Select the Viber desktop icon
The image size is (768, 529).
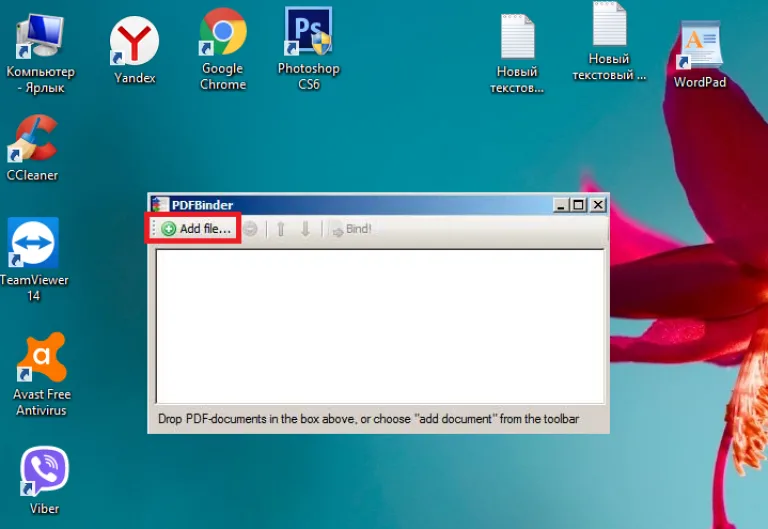tap(44, 480)
